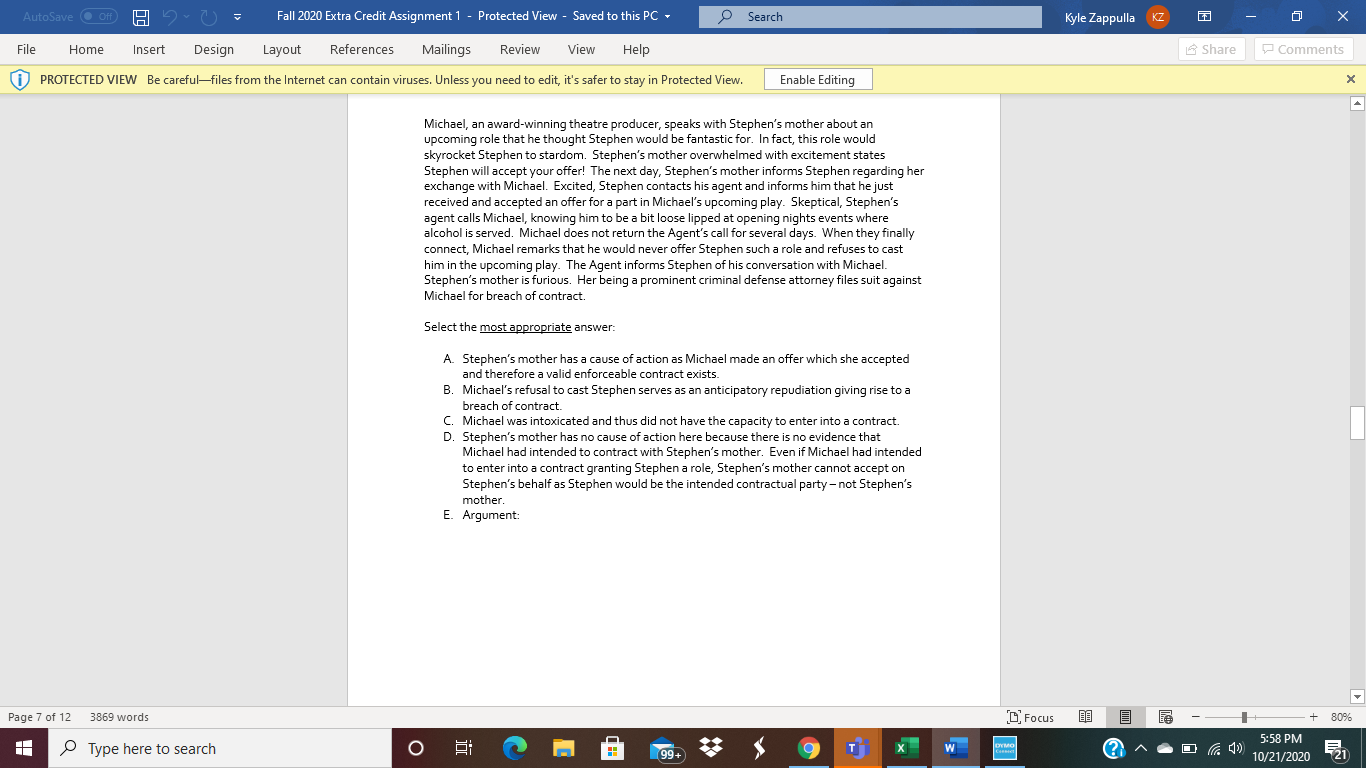
Task: Open Microsoft Teams from the taskbar
Action: click(x=857, y=748)
